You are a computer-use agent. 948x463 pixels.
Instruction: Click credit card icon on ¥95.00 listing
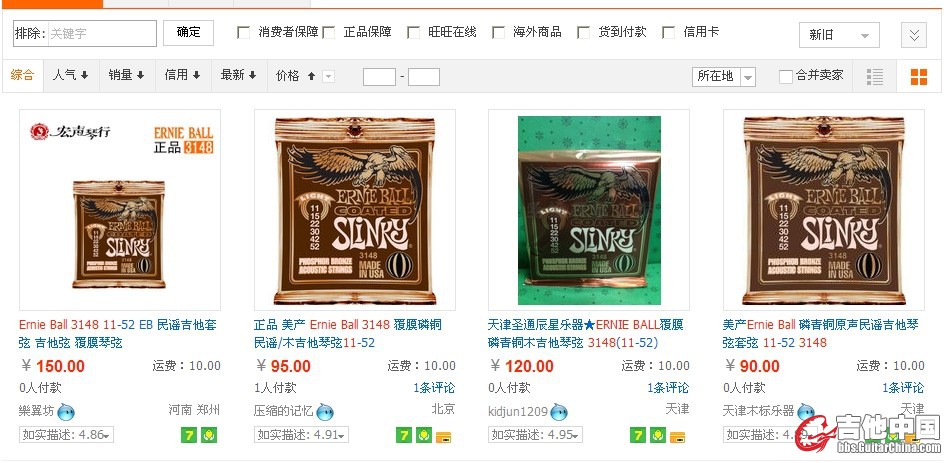(x=443, y=436)
